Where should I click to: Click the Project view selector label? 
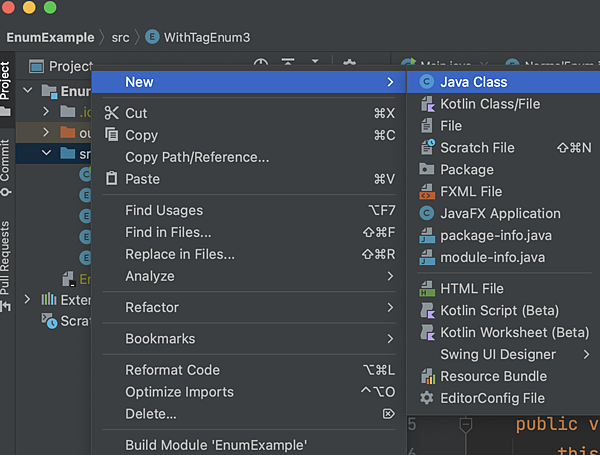(71, 66)
